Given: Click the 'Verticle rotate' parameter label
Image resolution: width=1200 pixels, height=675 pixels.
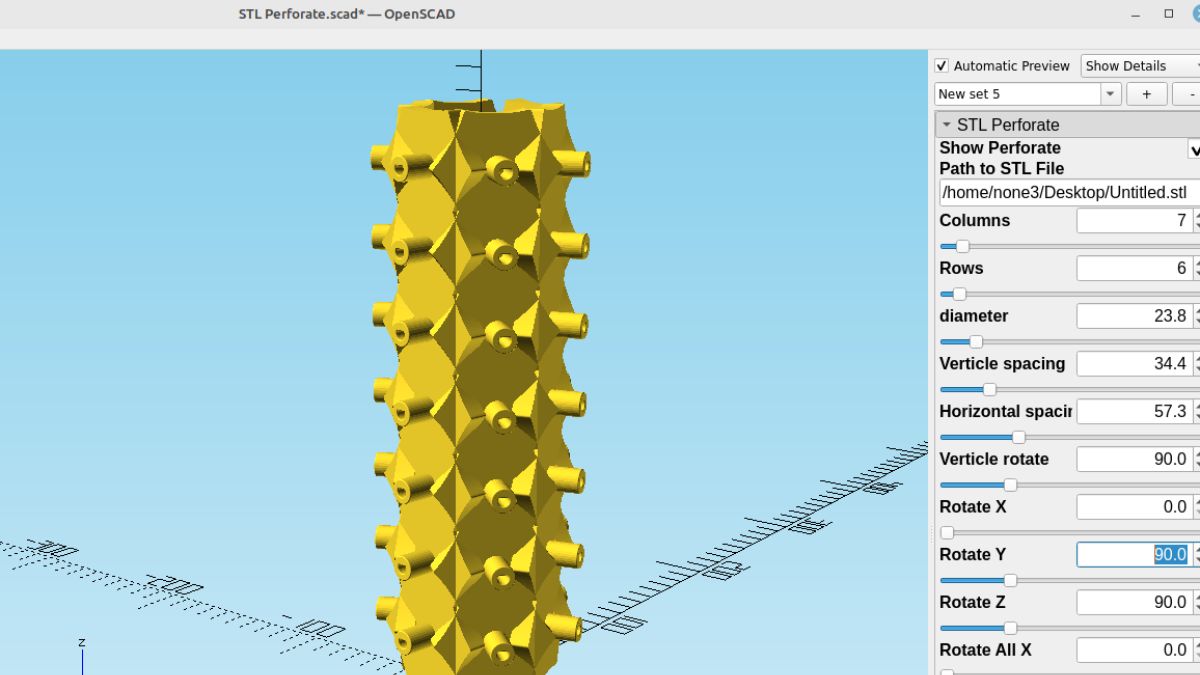Looking at the screenshot, I should click(x=994, y=460).
